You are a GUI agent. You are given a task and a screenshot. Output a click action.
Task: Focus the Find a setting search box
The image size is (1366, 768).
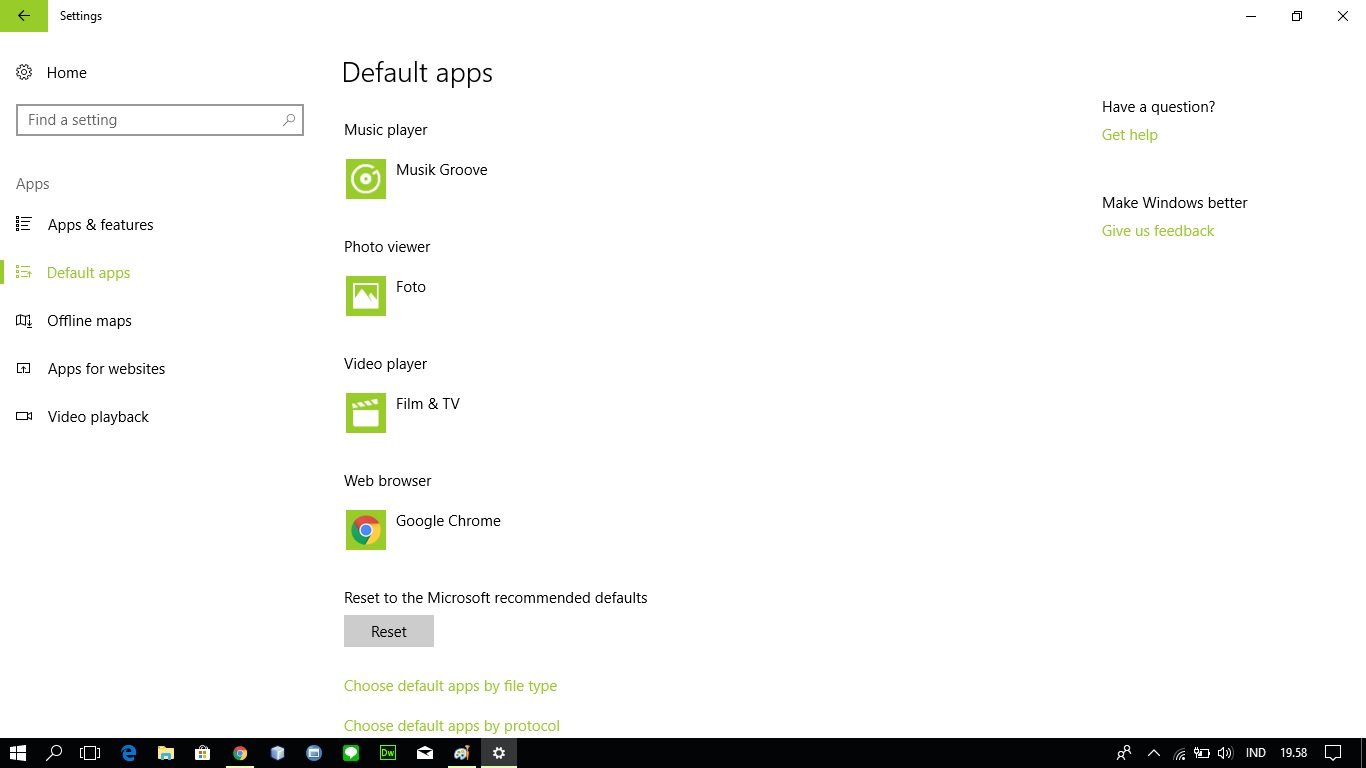point(160,120)
